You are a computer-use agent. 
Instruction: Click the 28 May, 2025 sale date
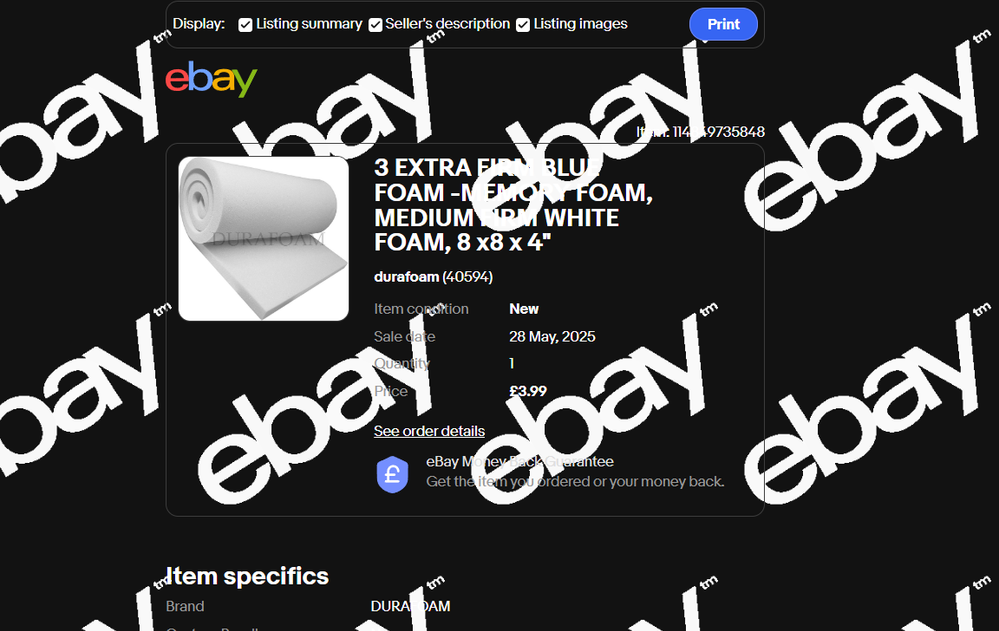pyautogui.click(x=552, y=337)
